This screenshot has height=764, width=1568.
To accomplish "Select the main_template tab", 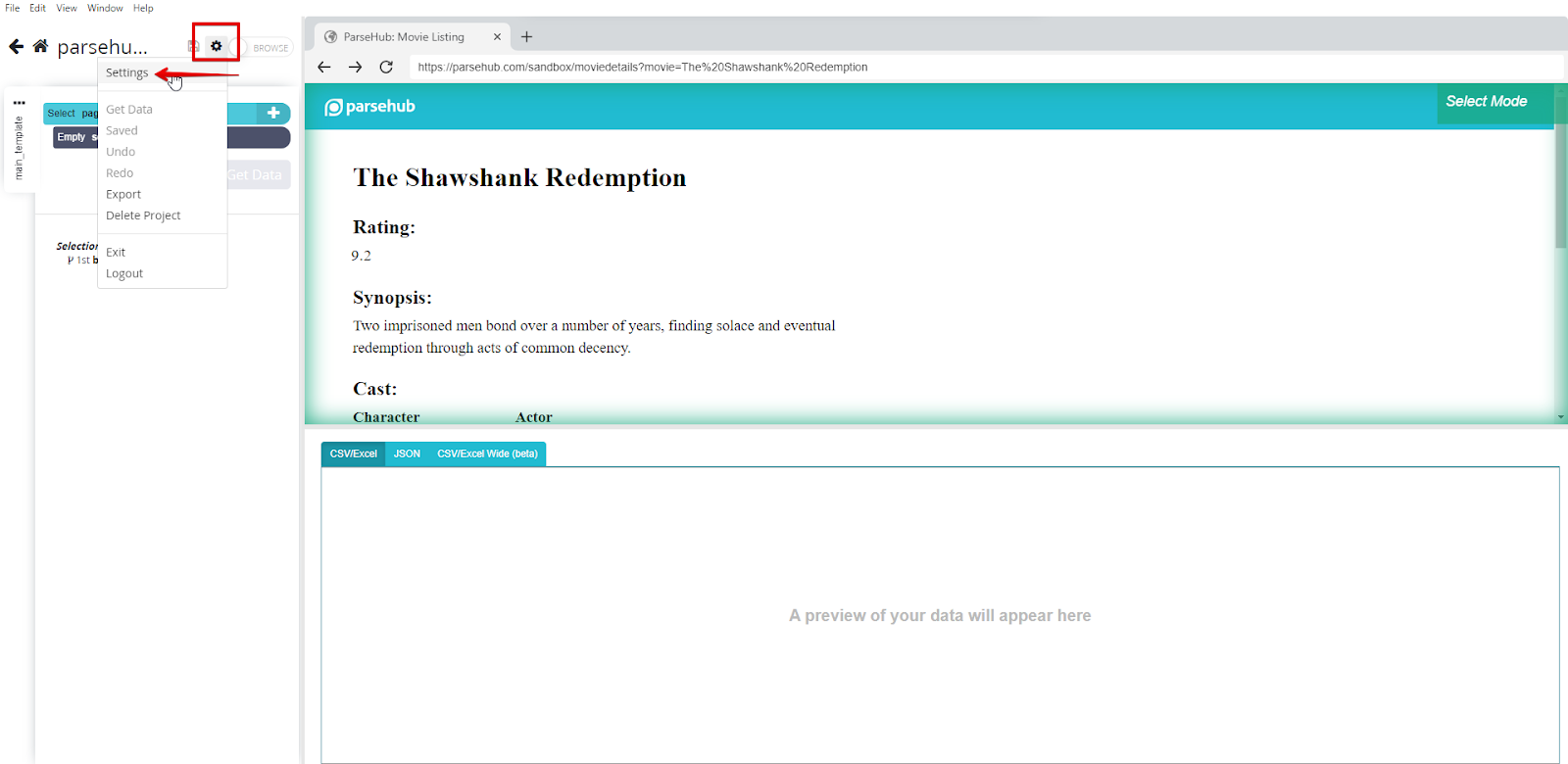I will coord(19,147).
